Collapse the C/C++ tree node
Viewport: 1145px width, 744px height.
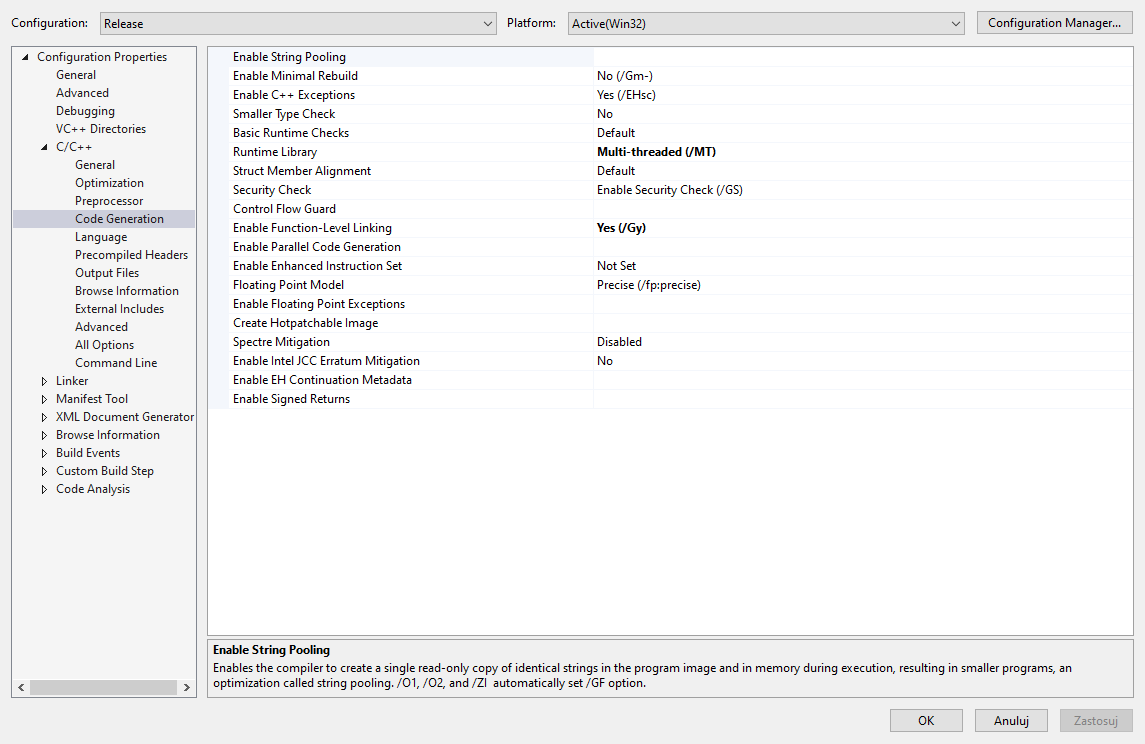pos(42,146)
